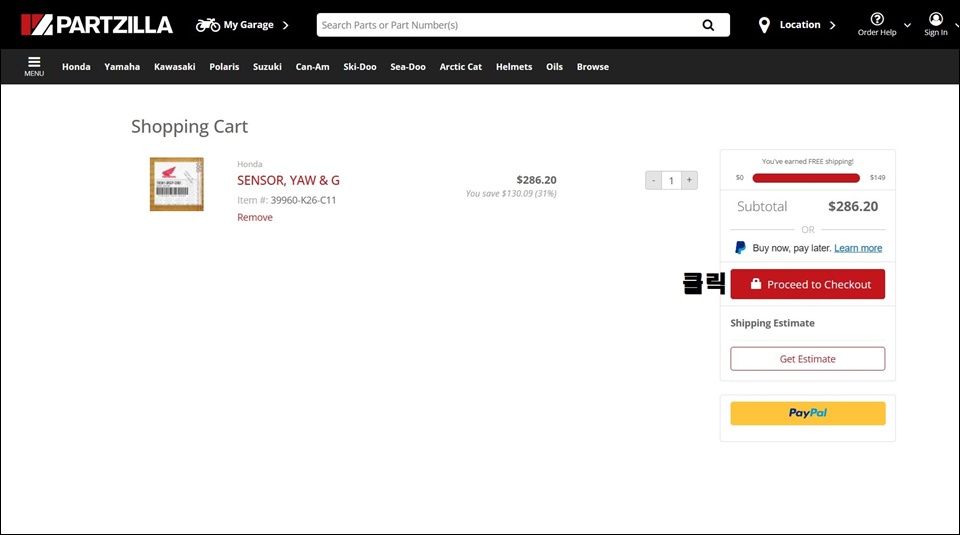960x535 pixels.
Task: Click the item number 39960-K26-C11
Action: coord(303,200)
